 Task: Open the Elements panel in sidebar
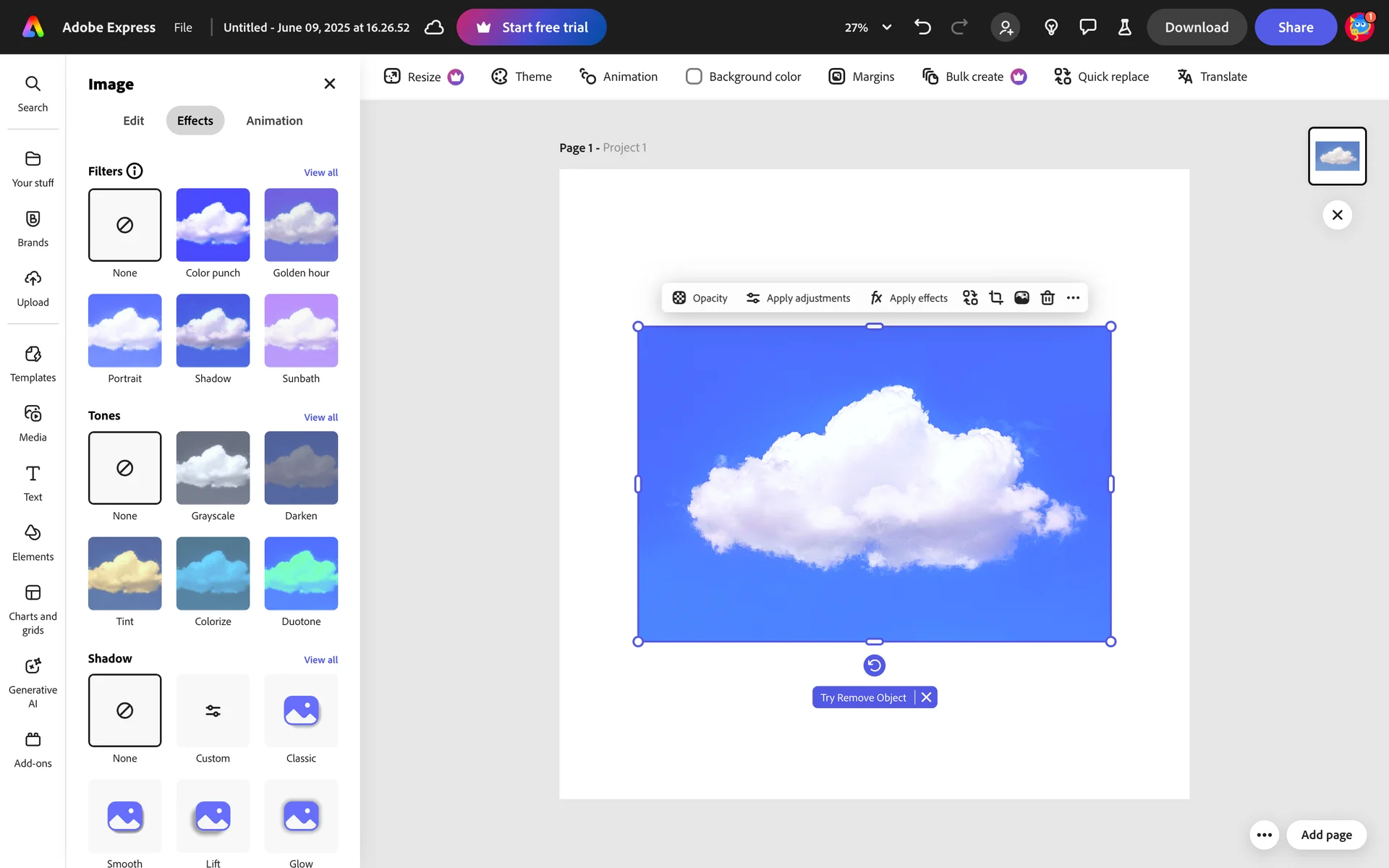point(33,542)
